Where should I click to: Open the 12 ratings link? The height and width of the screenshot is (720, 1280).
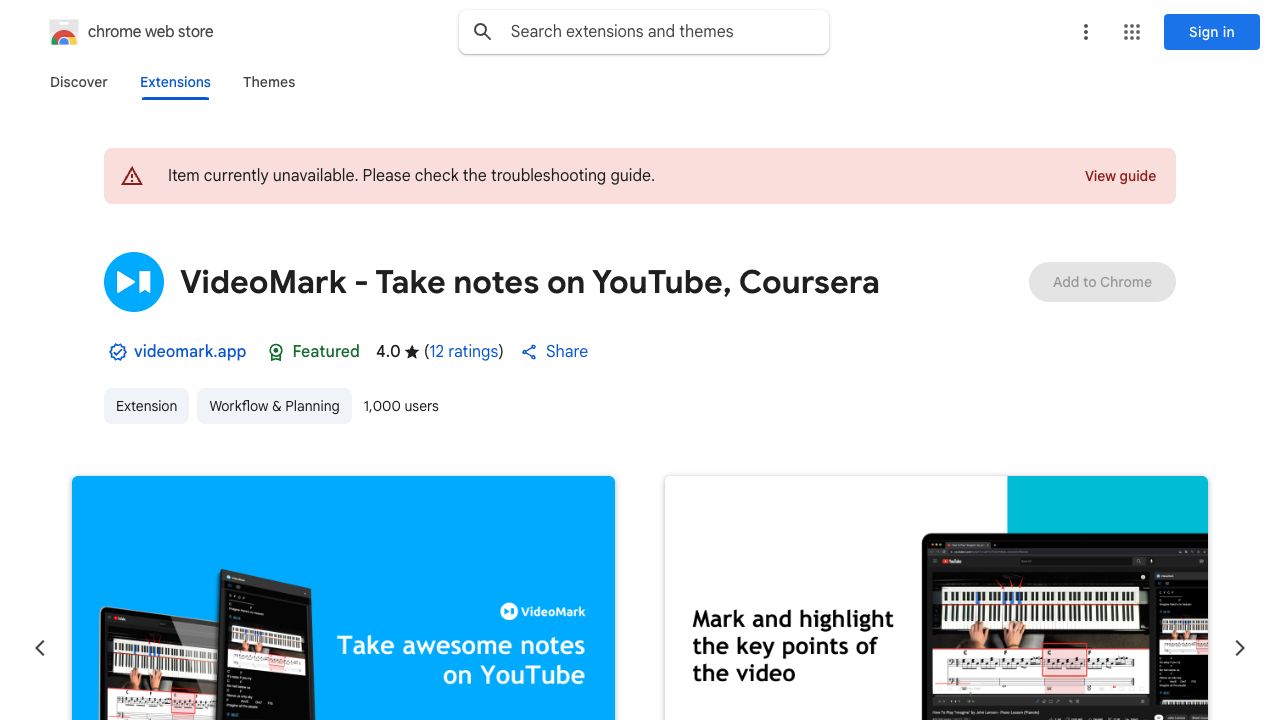pos(464,352)
